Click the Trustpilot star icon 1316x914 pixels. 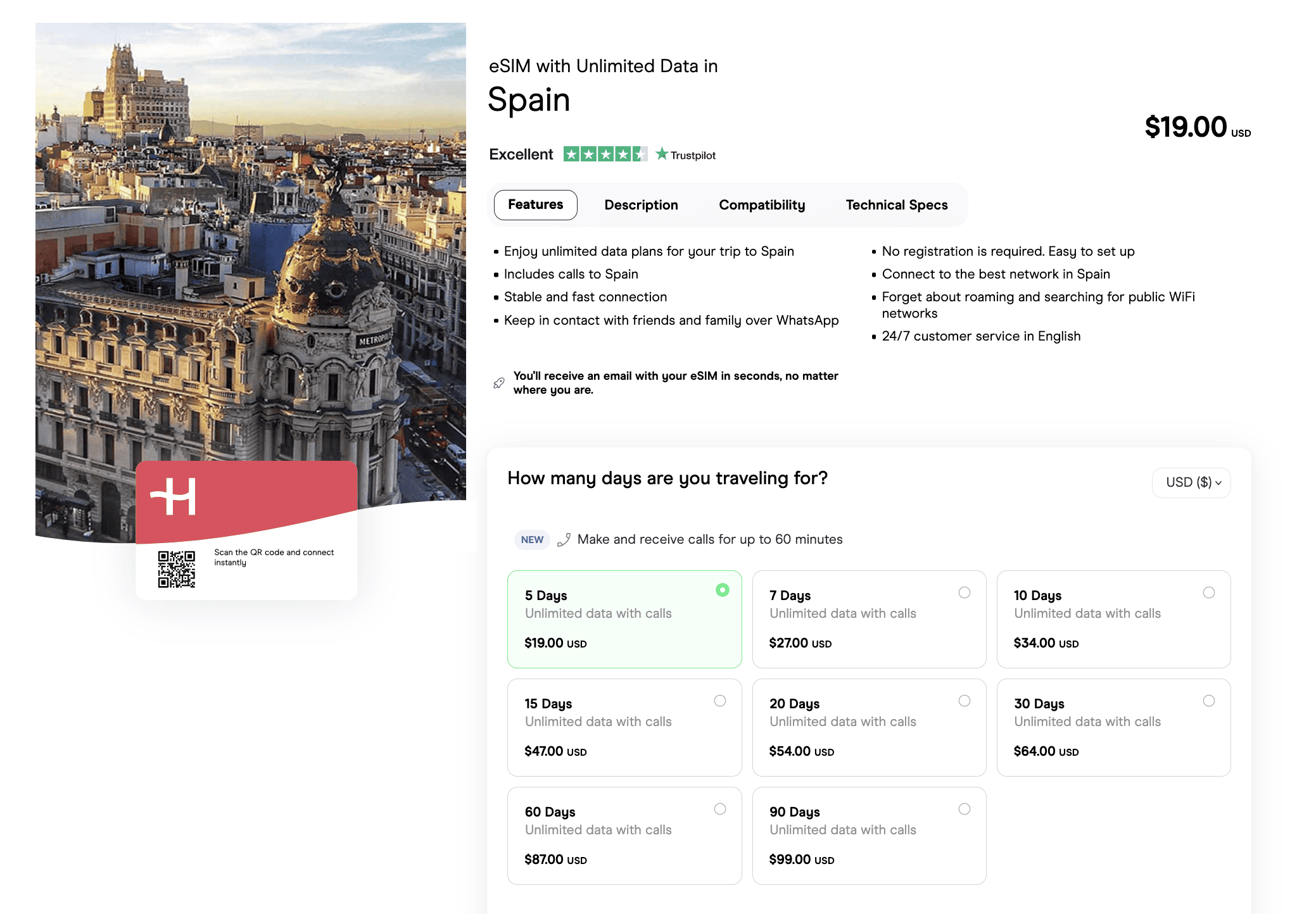point(662,154)
